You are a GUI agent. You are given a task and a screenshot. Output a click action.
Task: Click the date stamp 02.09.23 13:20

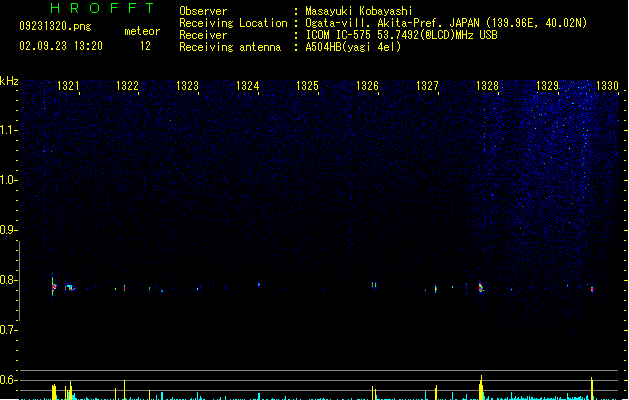click(x=61, y=46)
